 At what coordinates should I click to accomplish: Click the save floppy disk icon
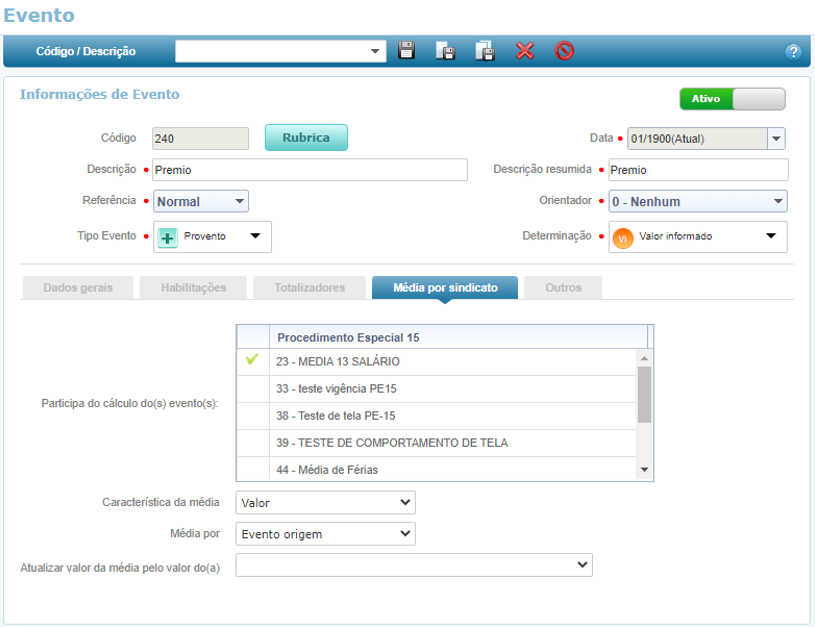coord(407,51)
